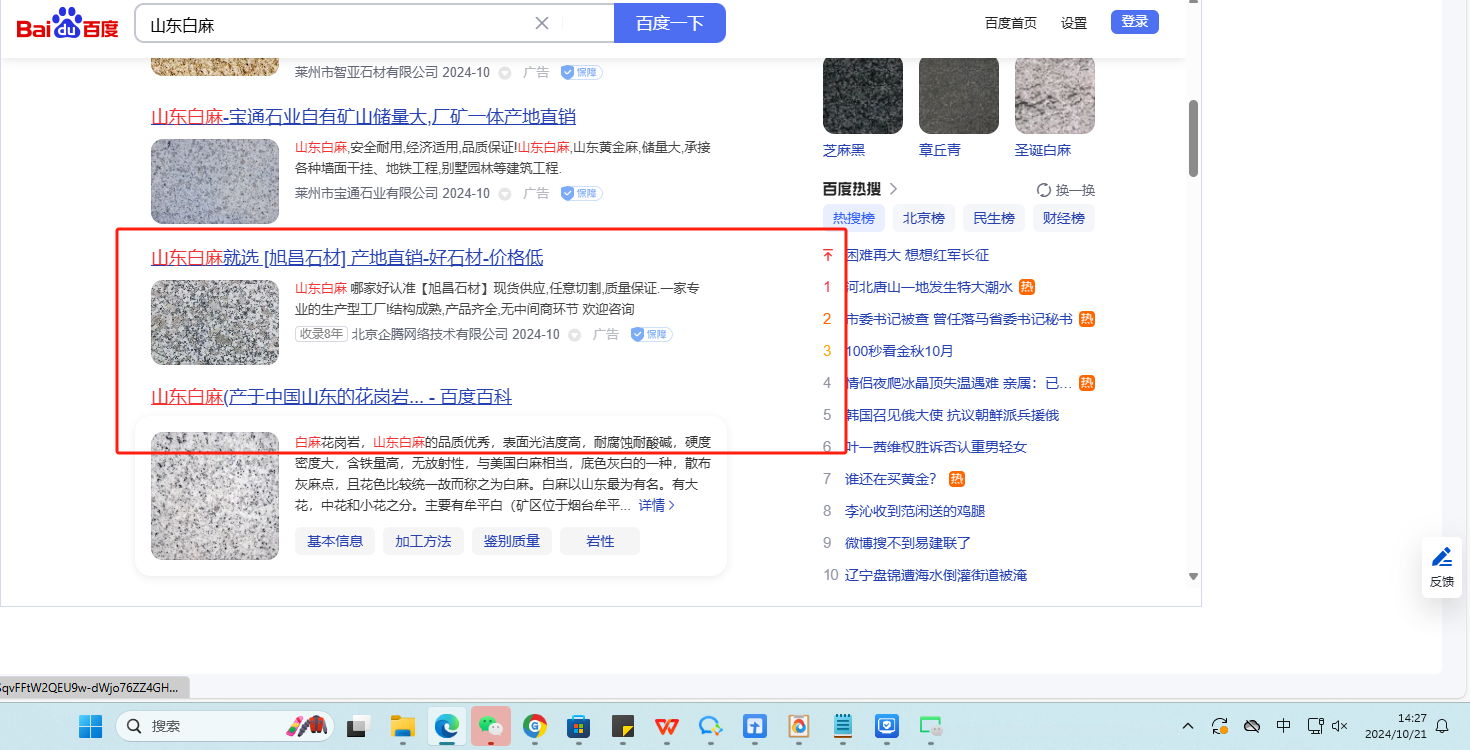Open Google Chrome from taskbar
1470x750 pixels.
[x=535, y=725]
